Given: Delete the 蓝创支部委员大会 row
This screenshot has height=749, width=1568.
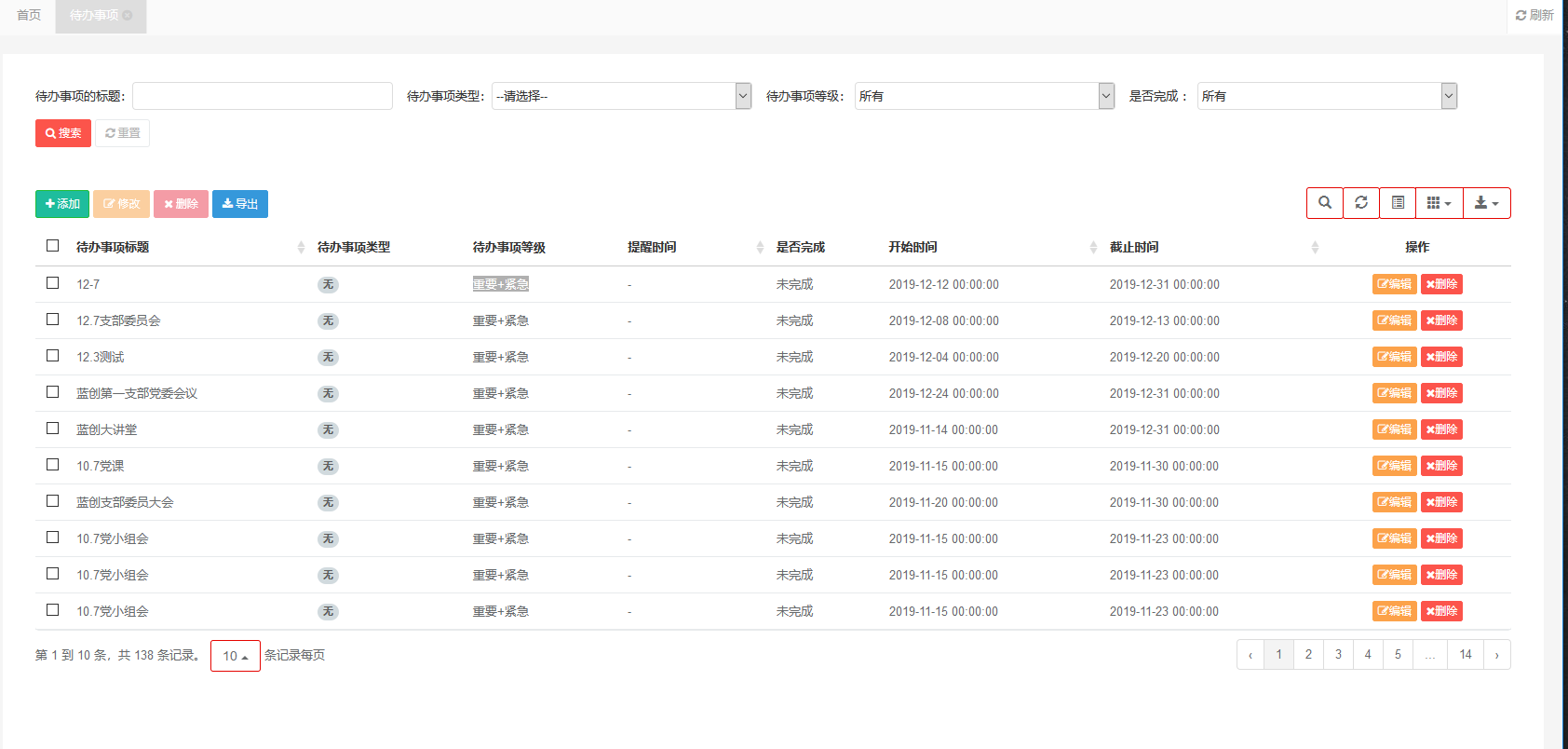Looking at the screenshot, I should (x=1441, y=502).
